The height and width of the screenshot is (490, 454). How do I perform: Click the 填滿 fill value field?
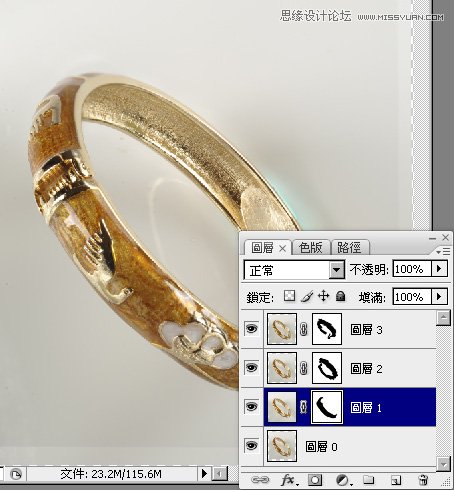click(x=412, y=296)
